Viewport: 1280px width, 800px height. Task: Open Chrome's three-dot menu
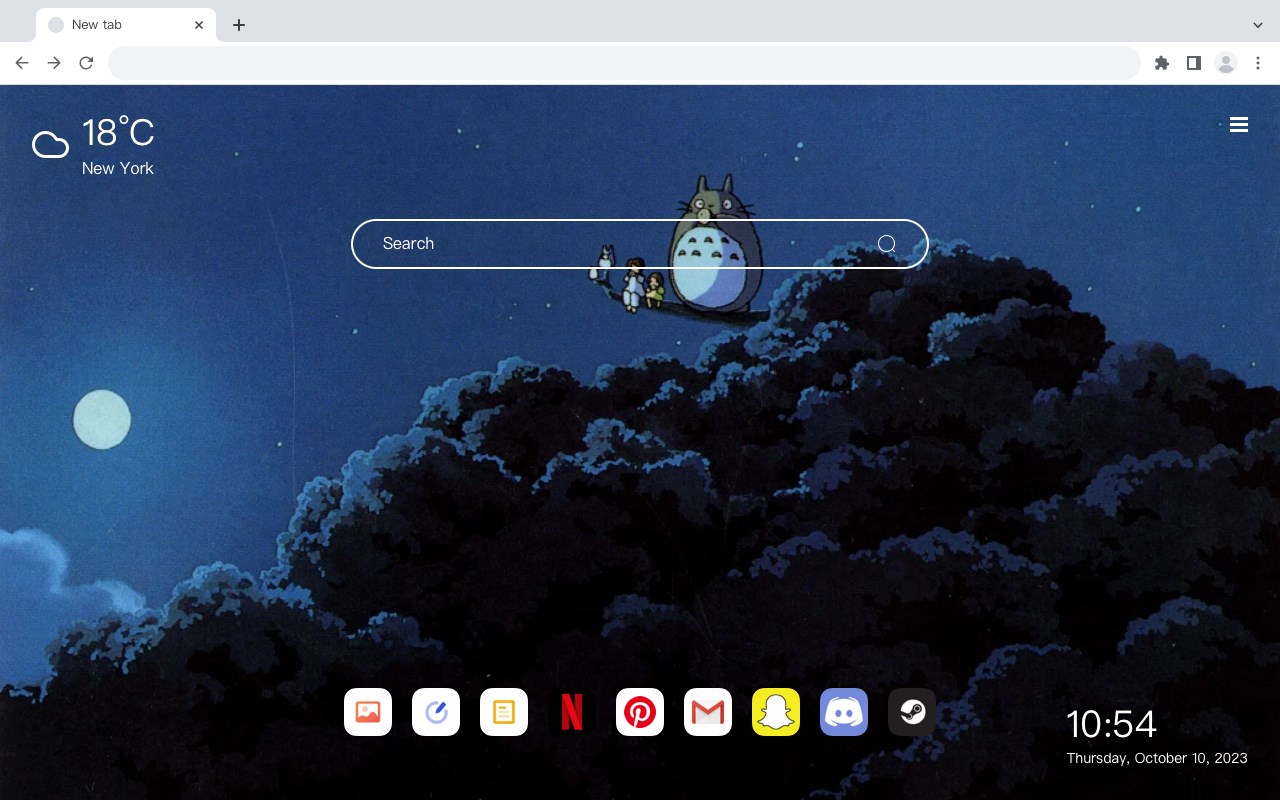(x=1258, y=63)
